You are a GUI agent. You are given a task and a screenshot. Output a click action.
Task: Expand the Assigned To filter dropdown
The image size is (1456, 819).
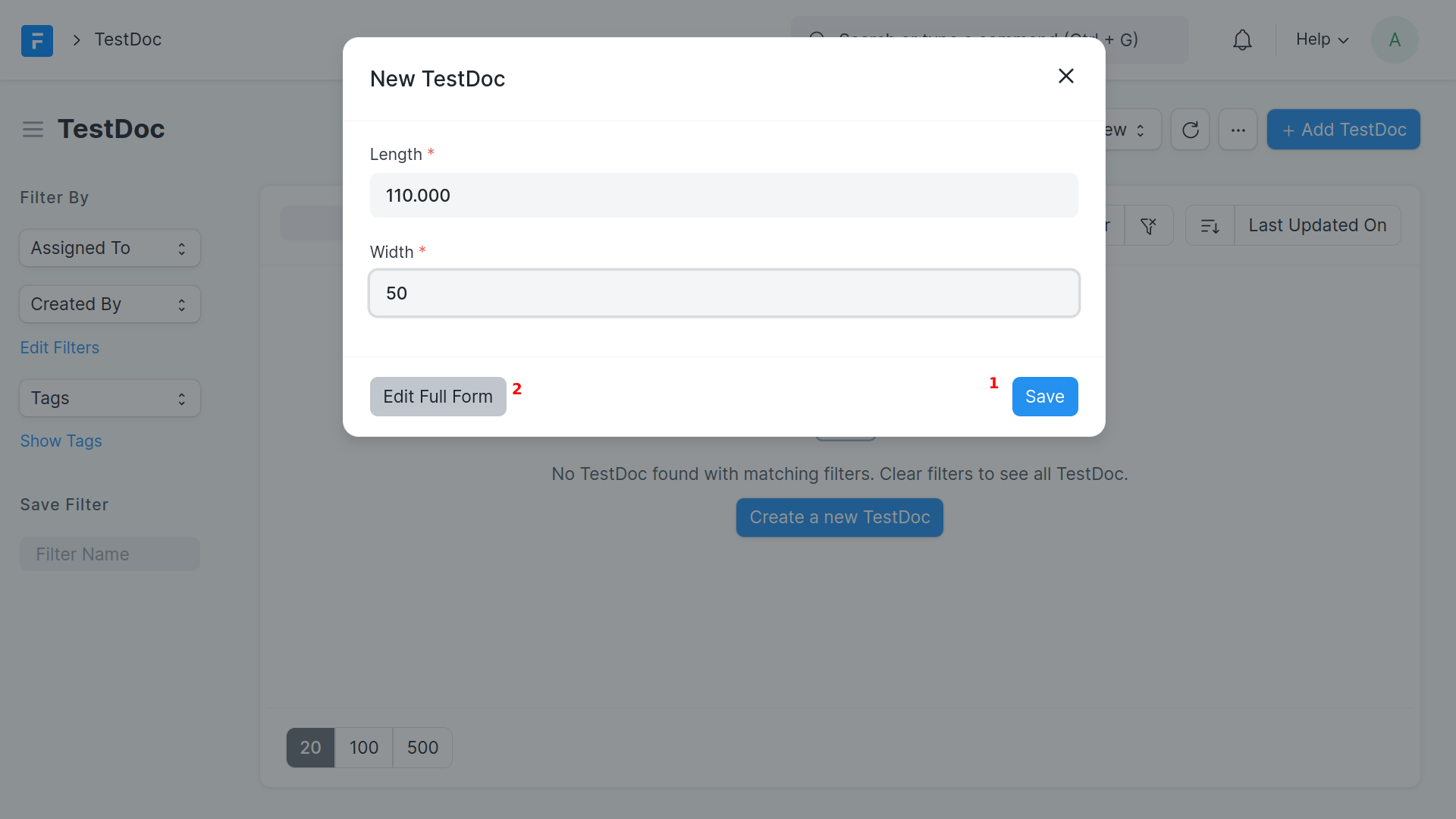(x=110, y=248)
